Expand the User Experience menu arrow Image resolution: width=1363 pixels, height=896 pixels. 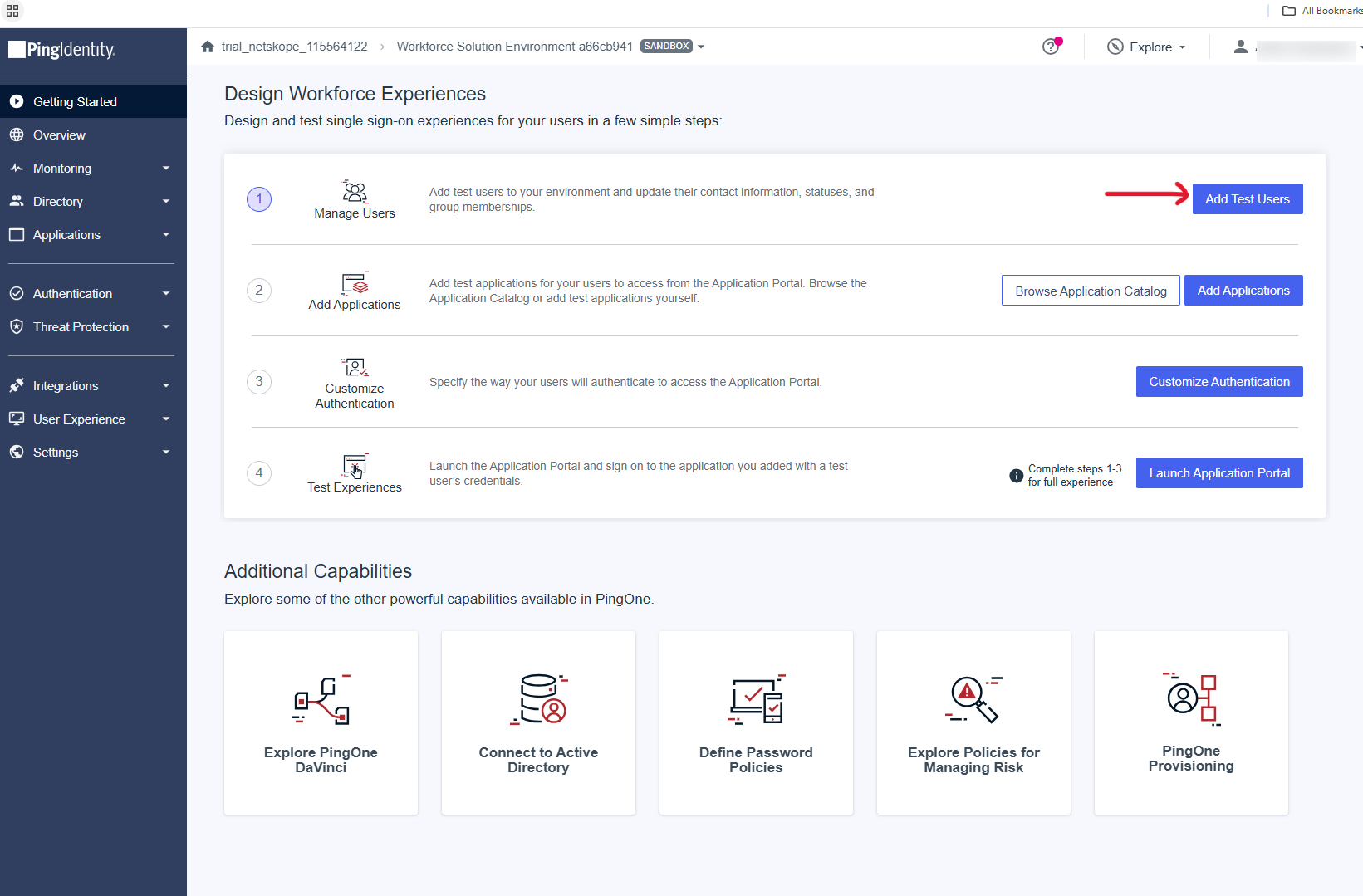(x=166, y=419)
